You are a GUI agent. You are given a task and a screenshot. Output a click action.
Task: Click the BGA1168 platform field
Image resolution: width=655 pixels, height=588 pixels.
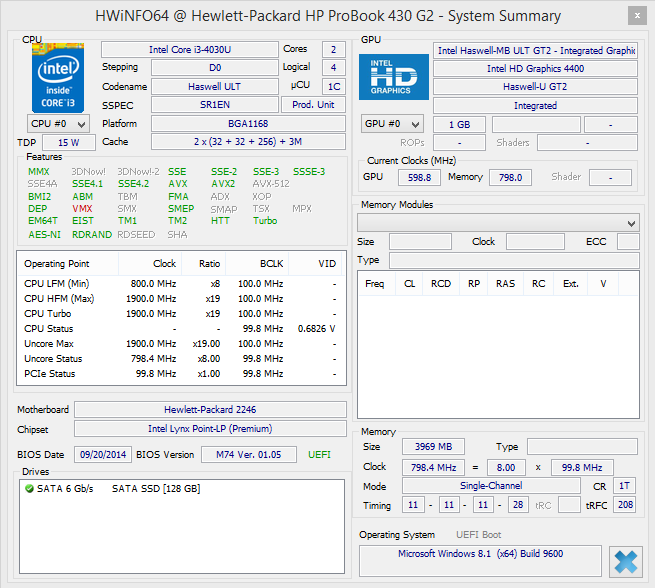click(x=248, y=124)
